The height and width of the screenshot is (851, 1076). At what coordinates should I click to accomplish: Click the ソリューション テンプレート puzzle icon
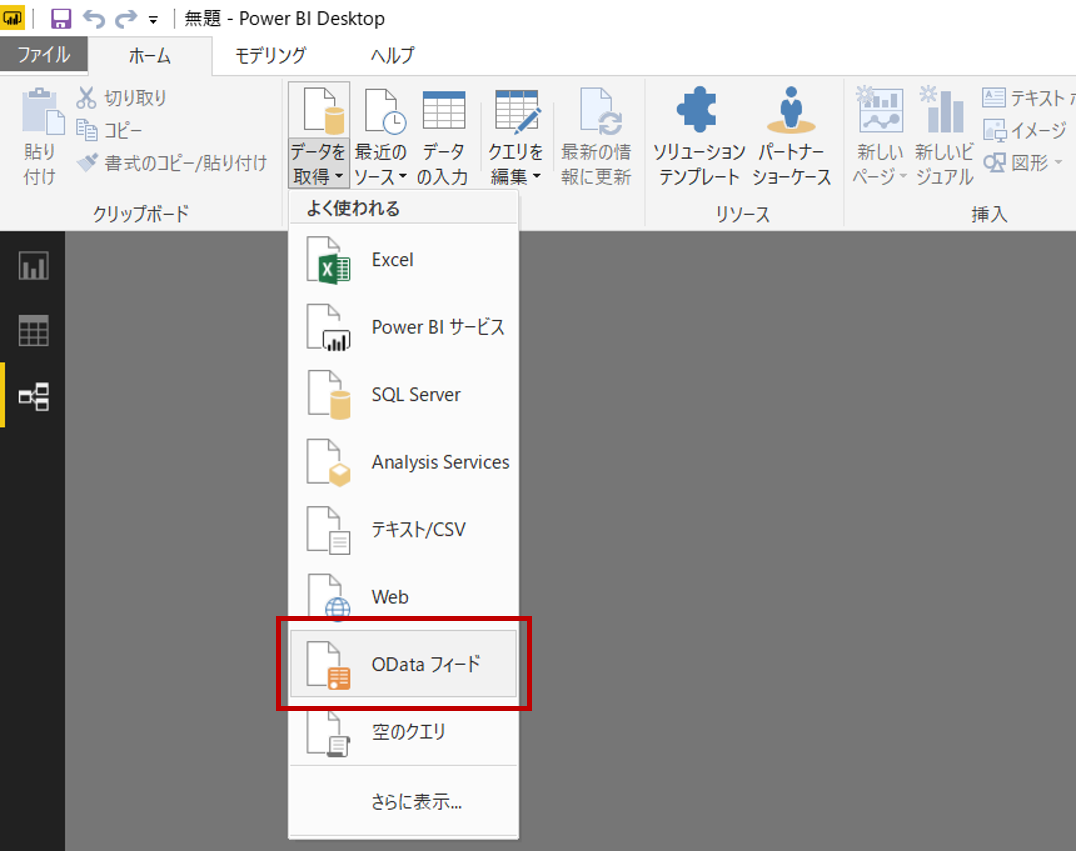tap(698, 110)
